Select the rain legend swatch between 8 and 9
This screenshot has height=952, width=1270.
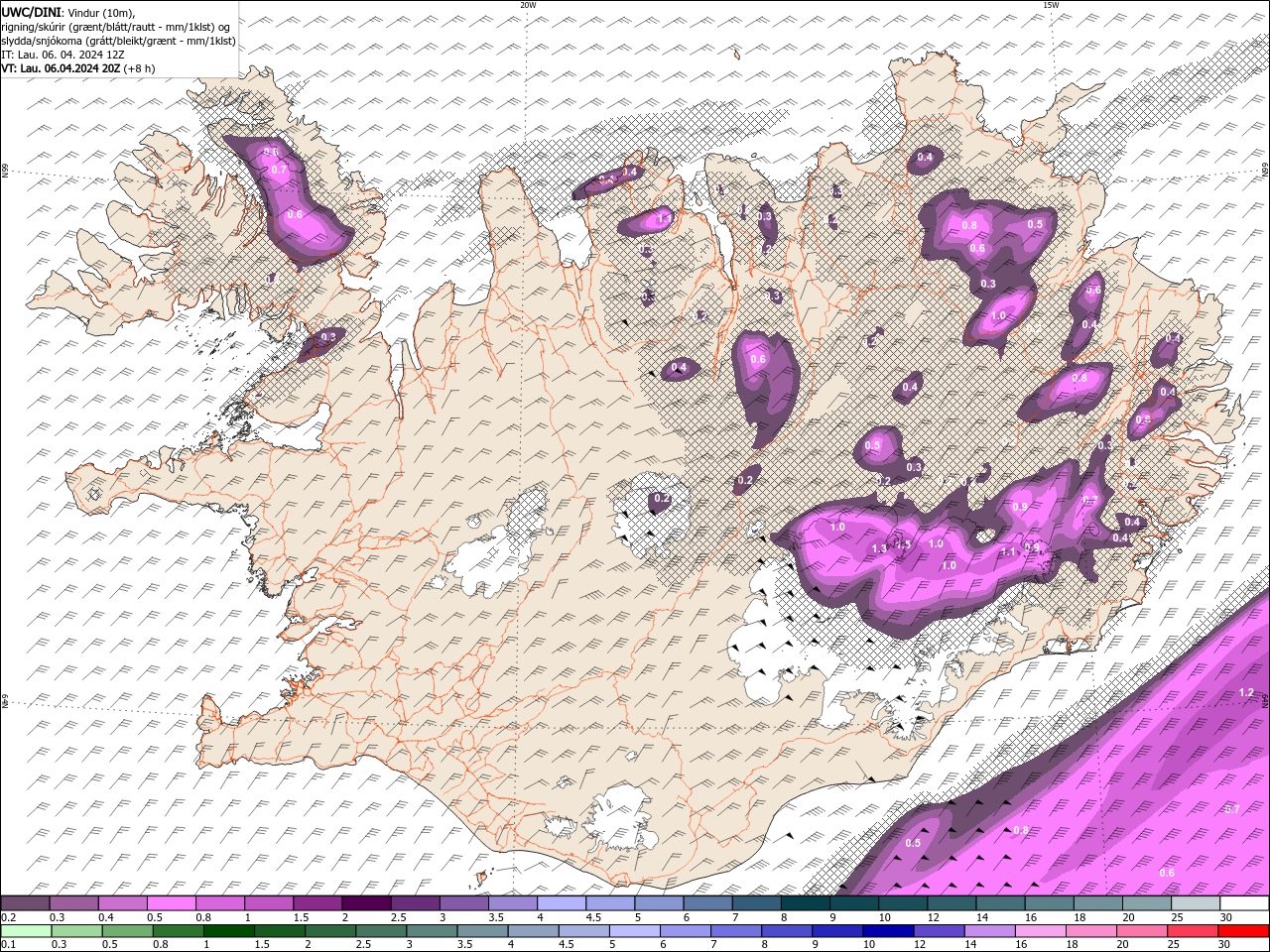pyautogui.click(x=786, y=931)
